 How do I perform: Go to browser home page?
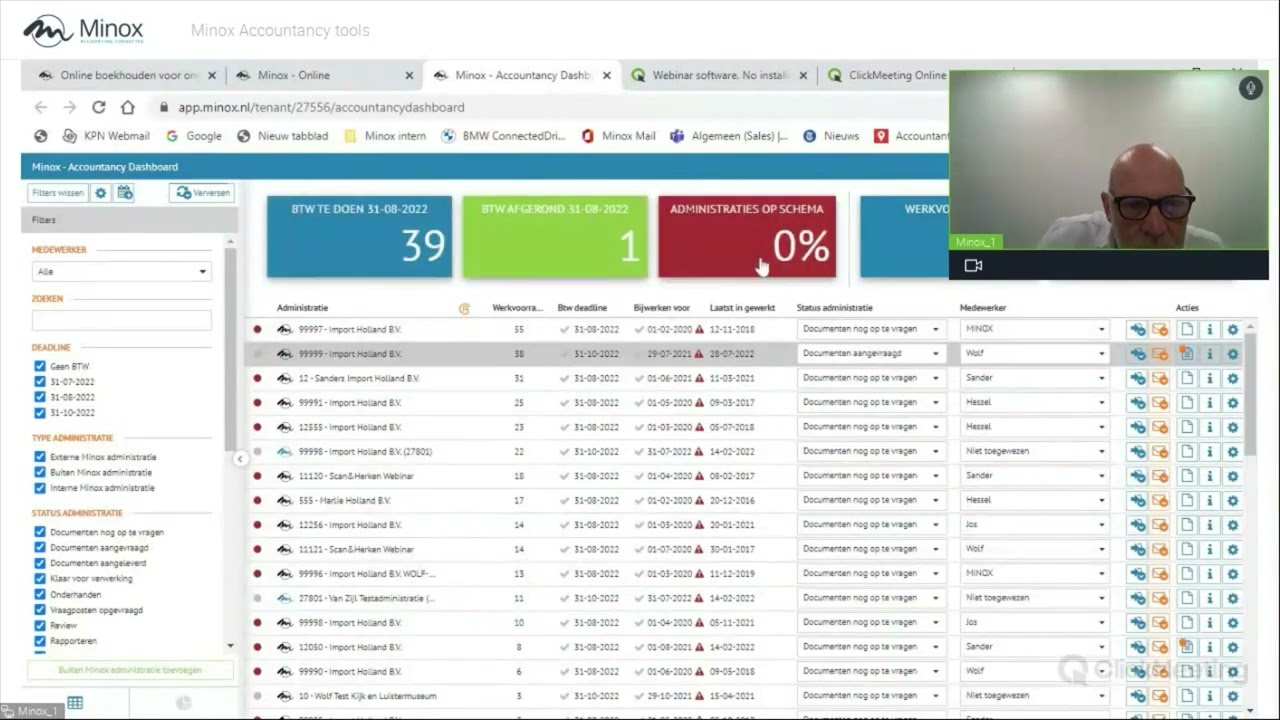point(127,107)
